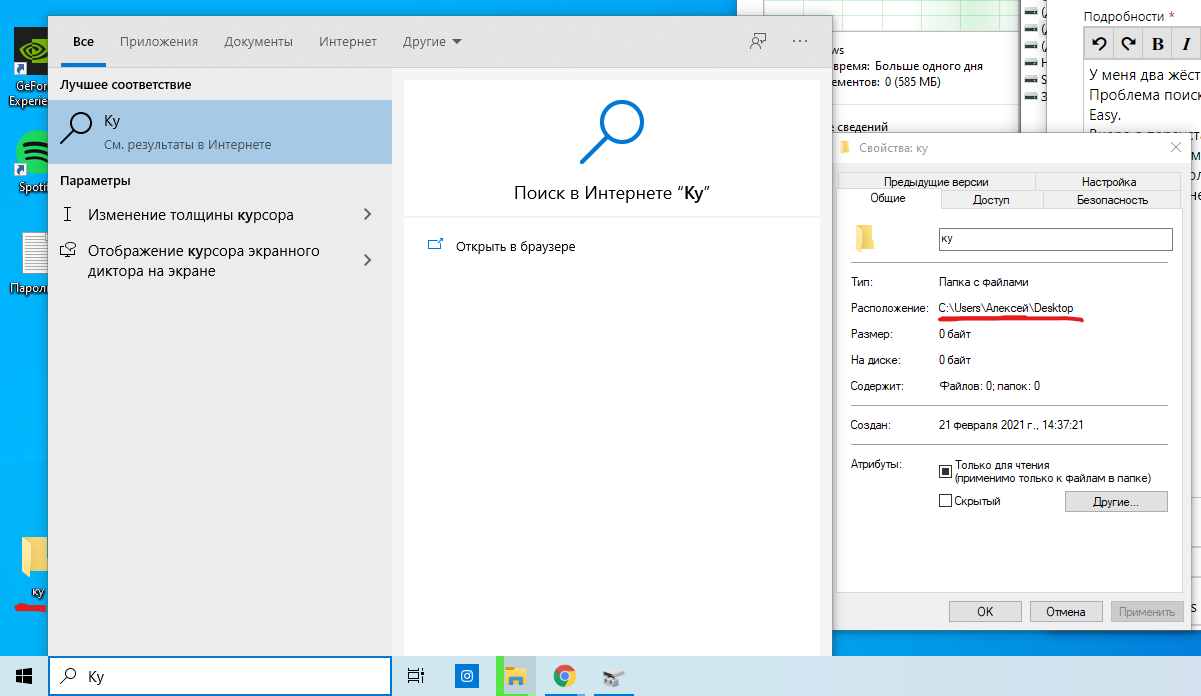Click the Narrator cursor display setting icon
The width and height of the screenshot is (1201, 696).
68,250
